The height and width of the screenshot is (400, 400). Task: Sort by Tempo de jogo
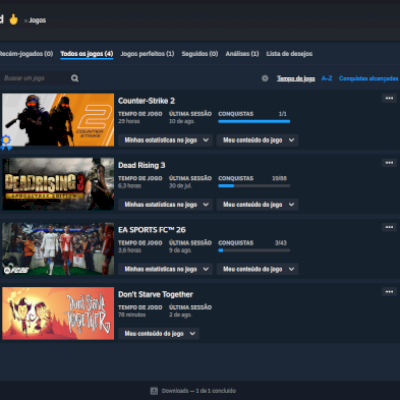pyautogui.click(x=296, y=78)
